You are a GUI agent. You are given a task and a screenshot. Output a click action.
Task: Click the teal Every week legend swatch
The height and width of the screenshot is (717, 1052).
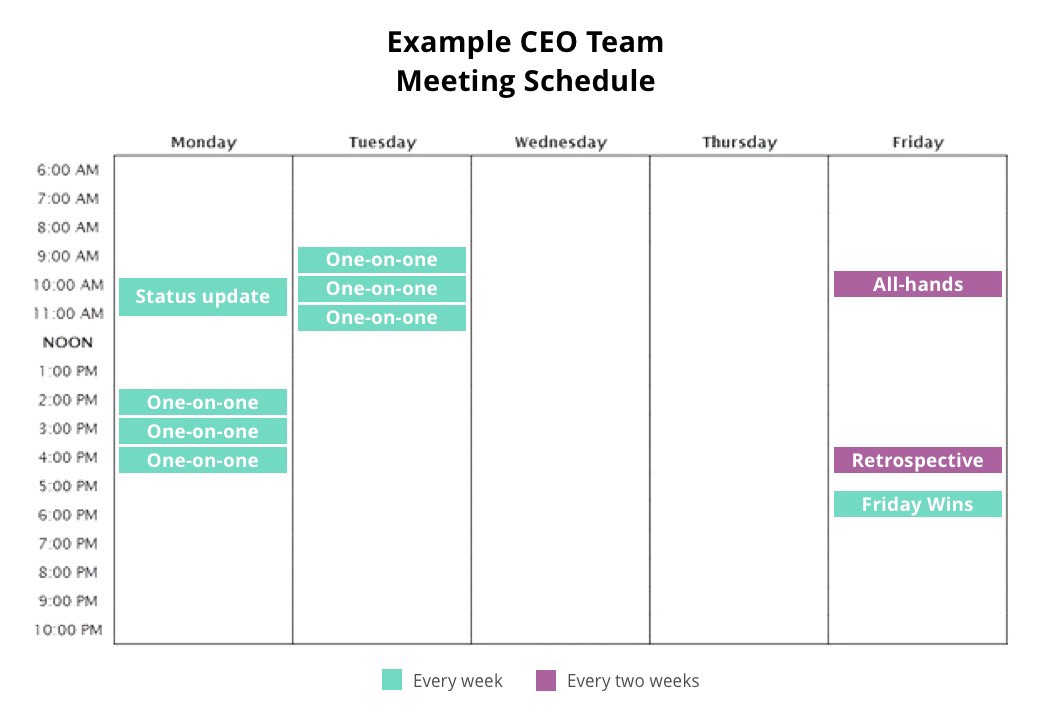tap(392, 679)
